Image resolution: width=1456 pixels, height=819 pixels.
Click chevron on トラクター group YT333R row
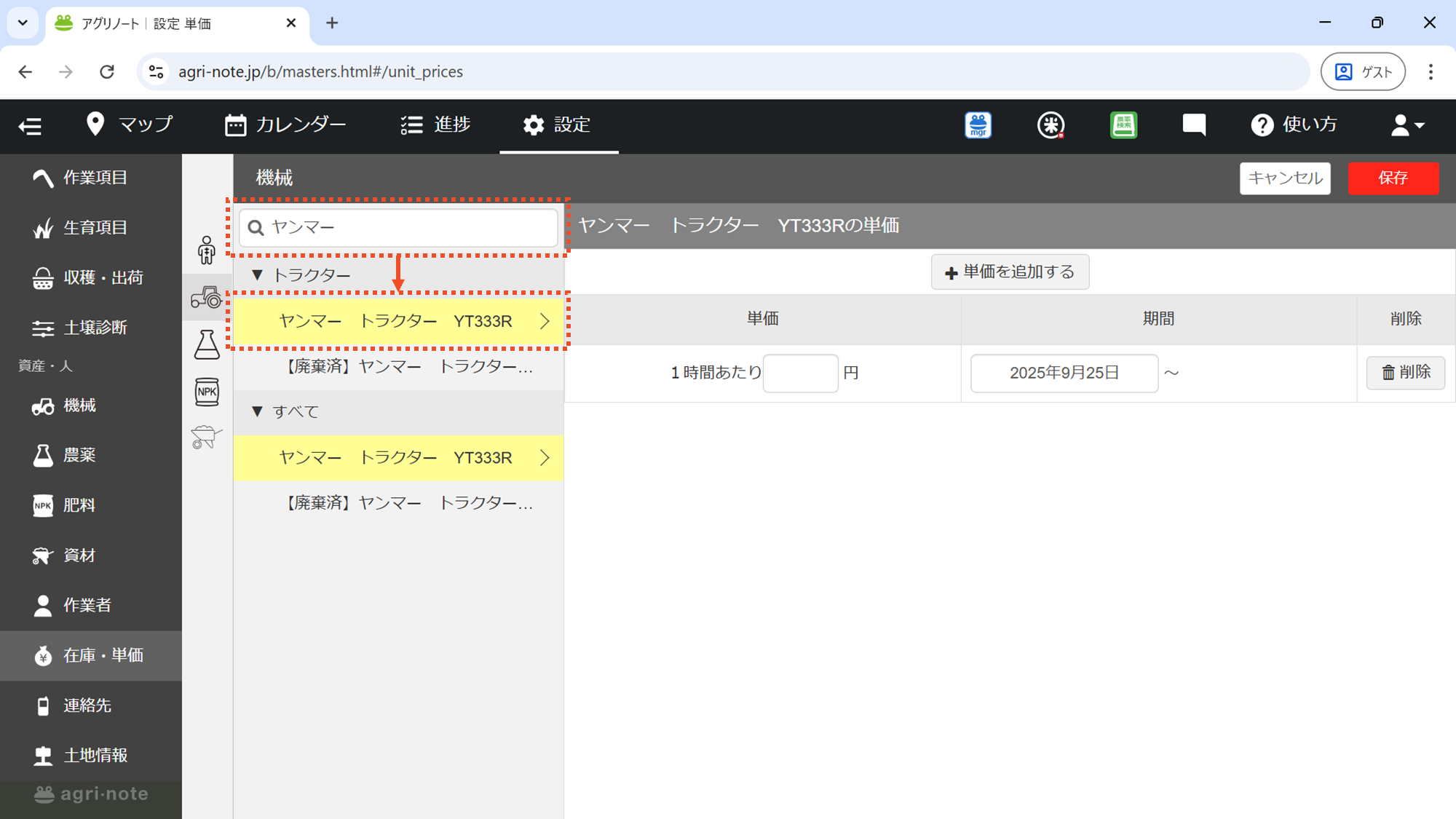(545, 321)
